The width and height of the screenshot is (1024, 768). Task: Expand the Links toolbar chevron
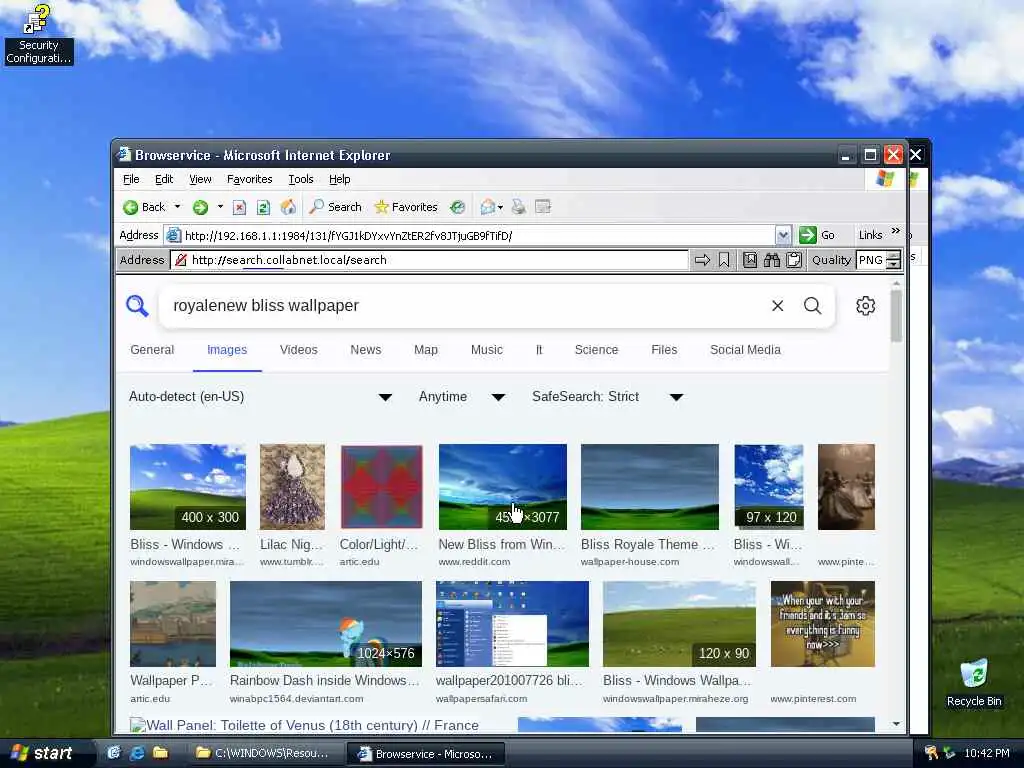pos(895,231)
